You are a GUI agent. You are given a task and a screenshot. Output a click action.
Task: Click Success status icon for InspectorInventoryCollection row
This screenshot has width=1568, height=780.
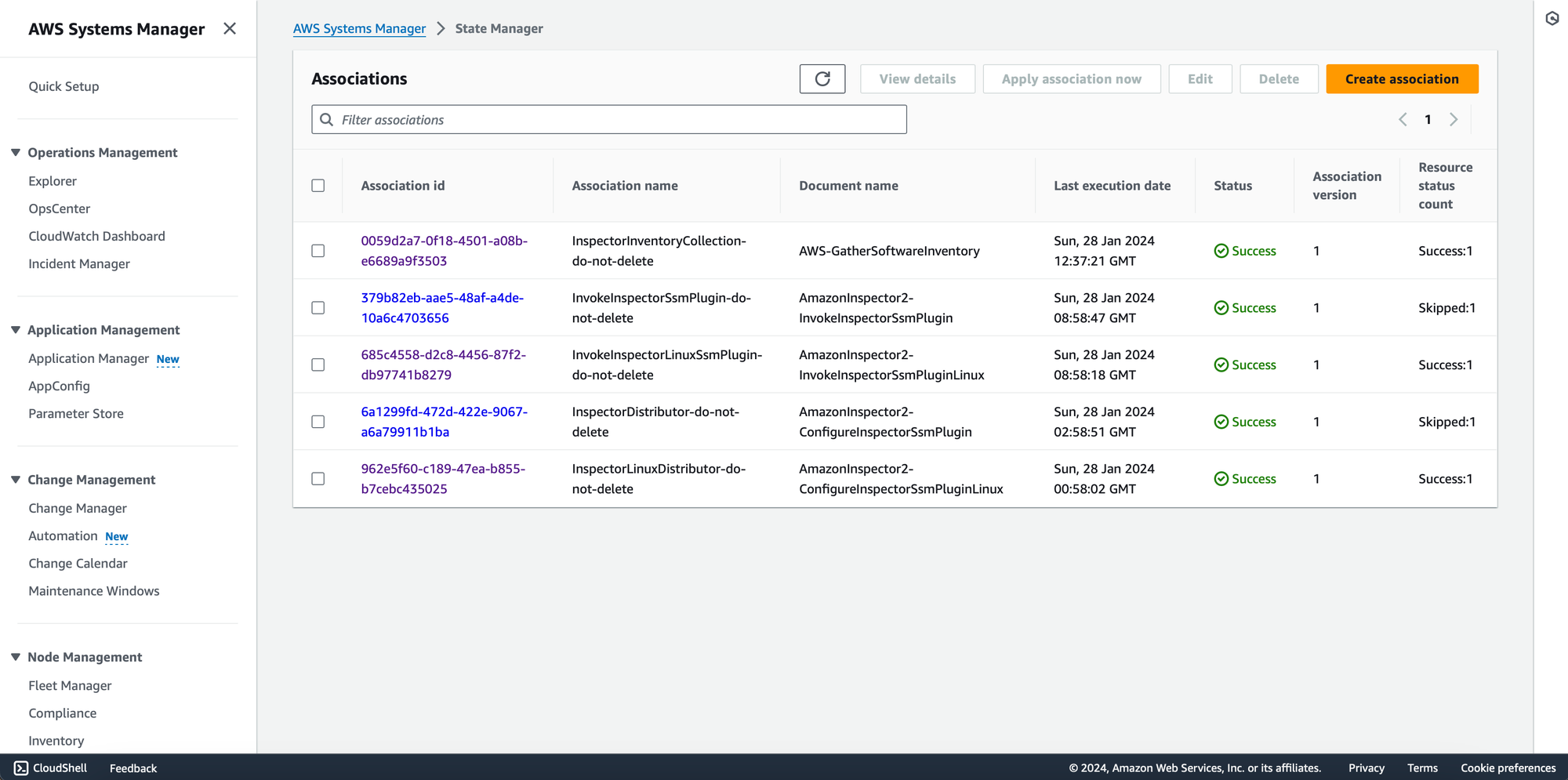click(x=1221, y=251)
